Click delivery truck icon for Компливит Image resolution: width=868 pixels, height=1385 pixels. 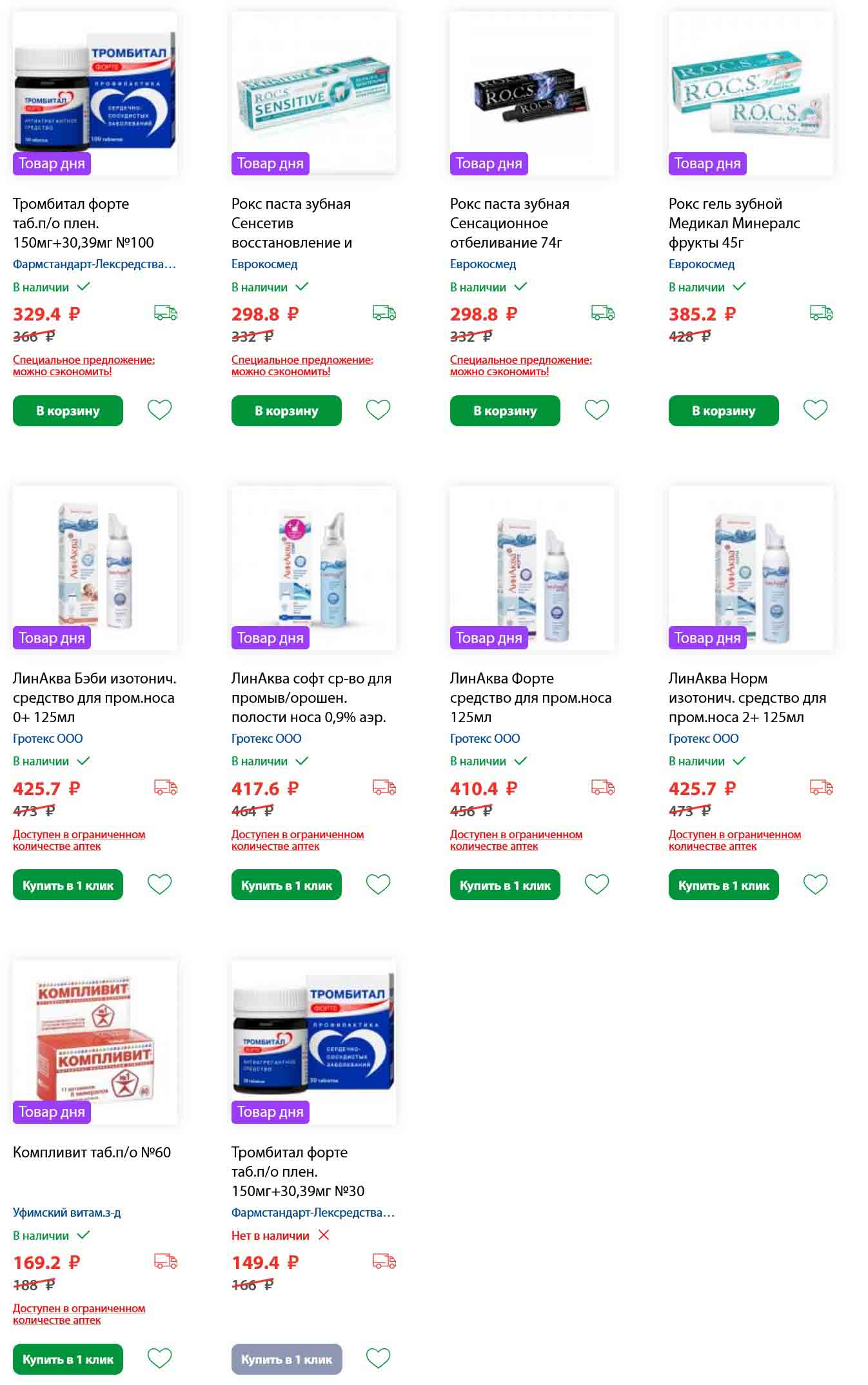click(166, 1261)
